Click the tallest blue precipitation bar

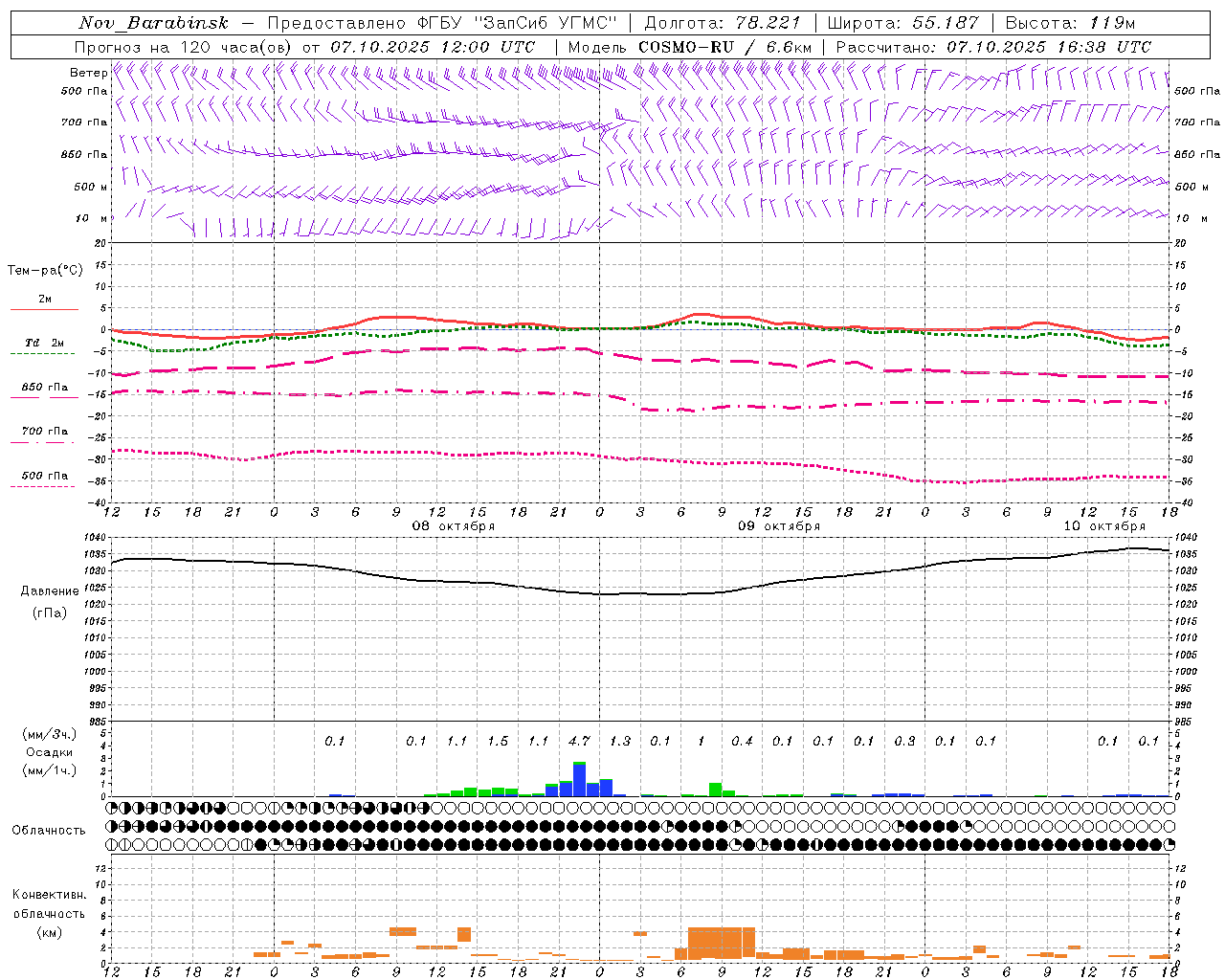coord(579,780)
